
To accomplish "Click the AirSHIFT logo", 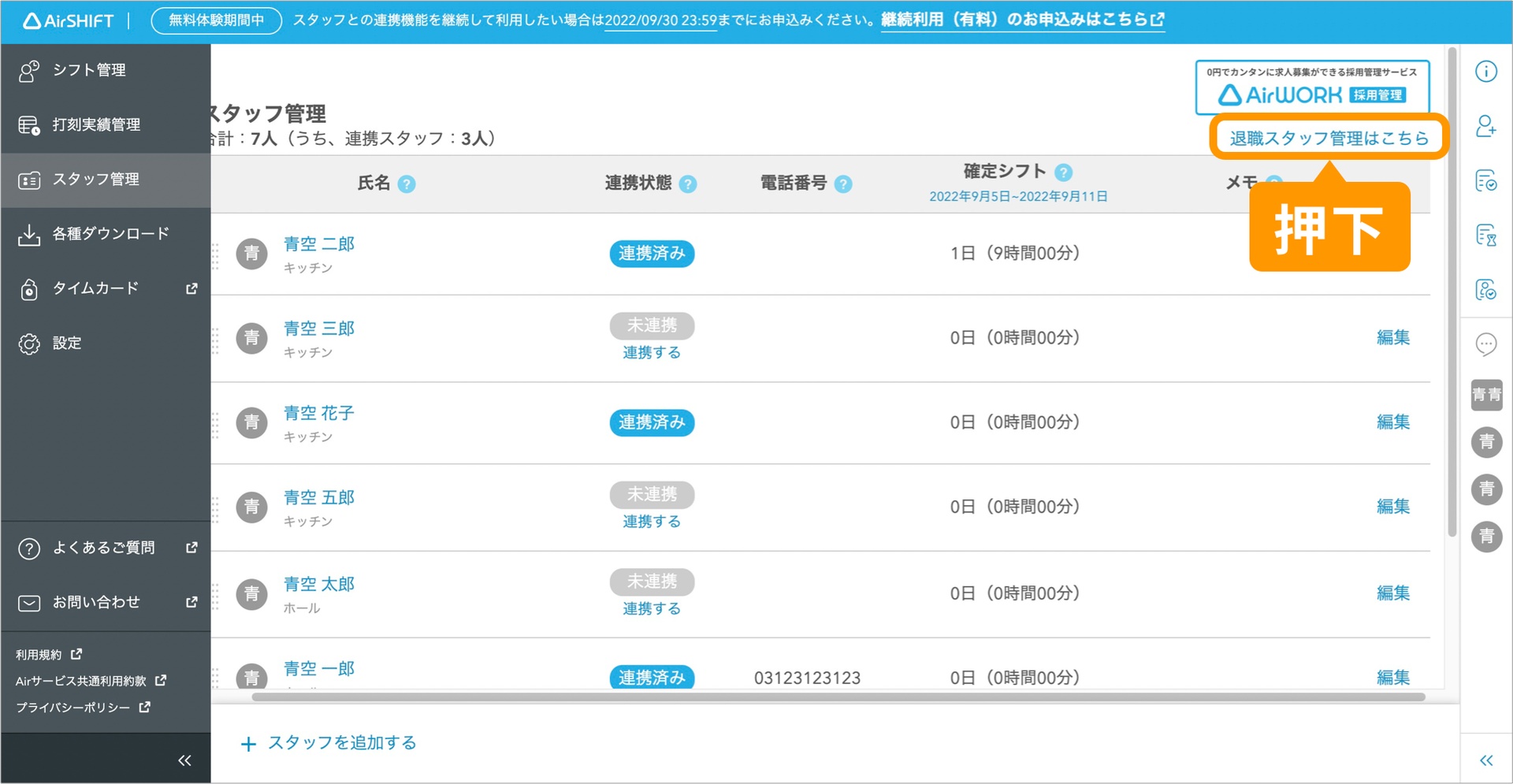I will coord(69,21).
